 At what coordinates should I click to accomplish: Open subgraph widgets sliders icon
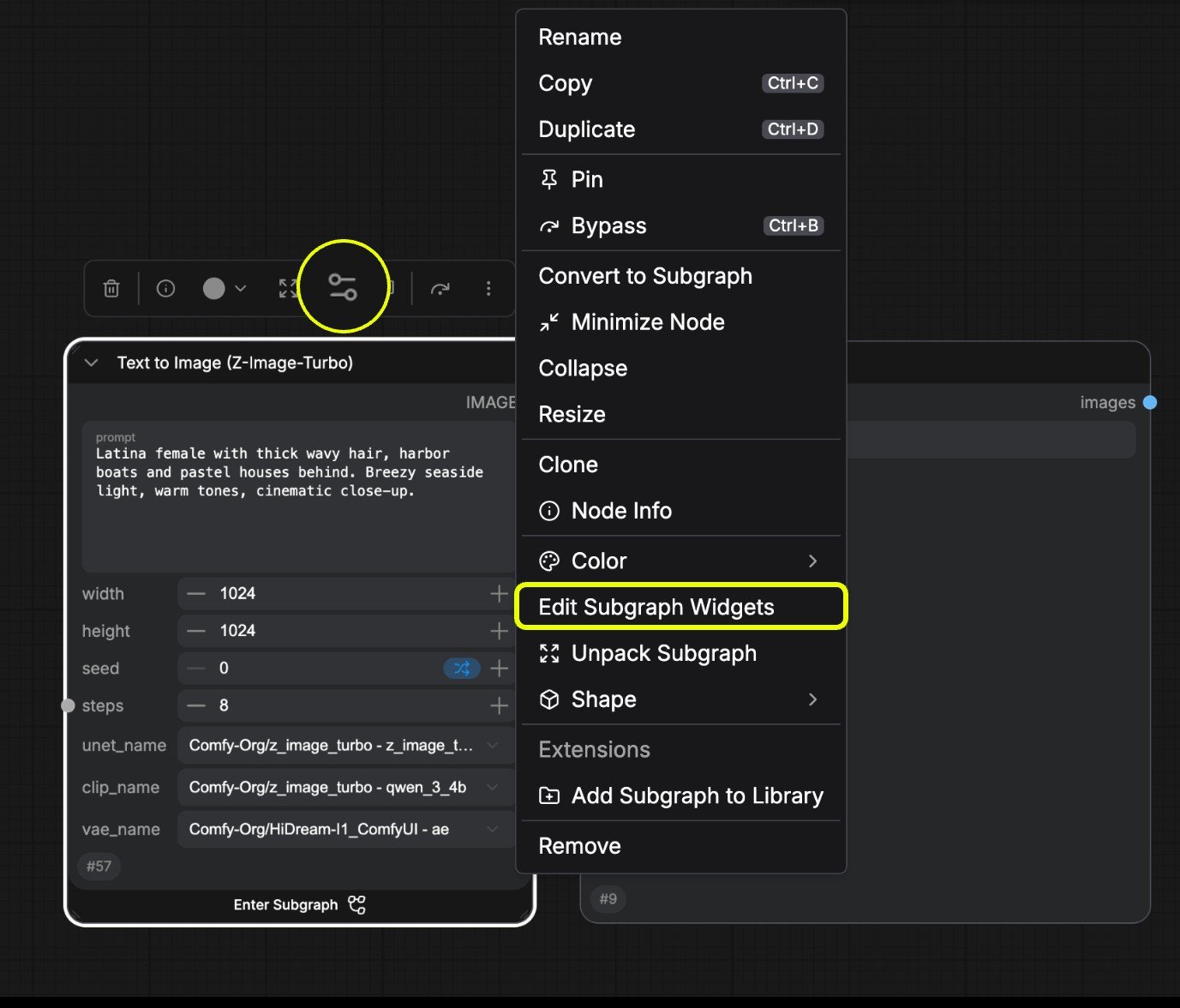[x=343, y=287]
